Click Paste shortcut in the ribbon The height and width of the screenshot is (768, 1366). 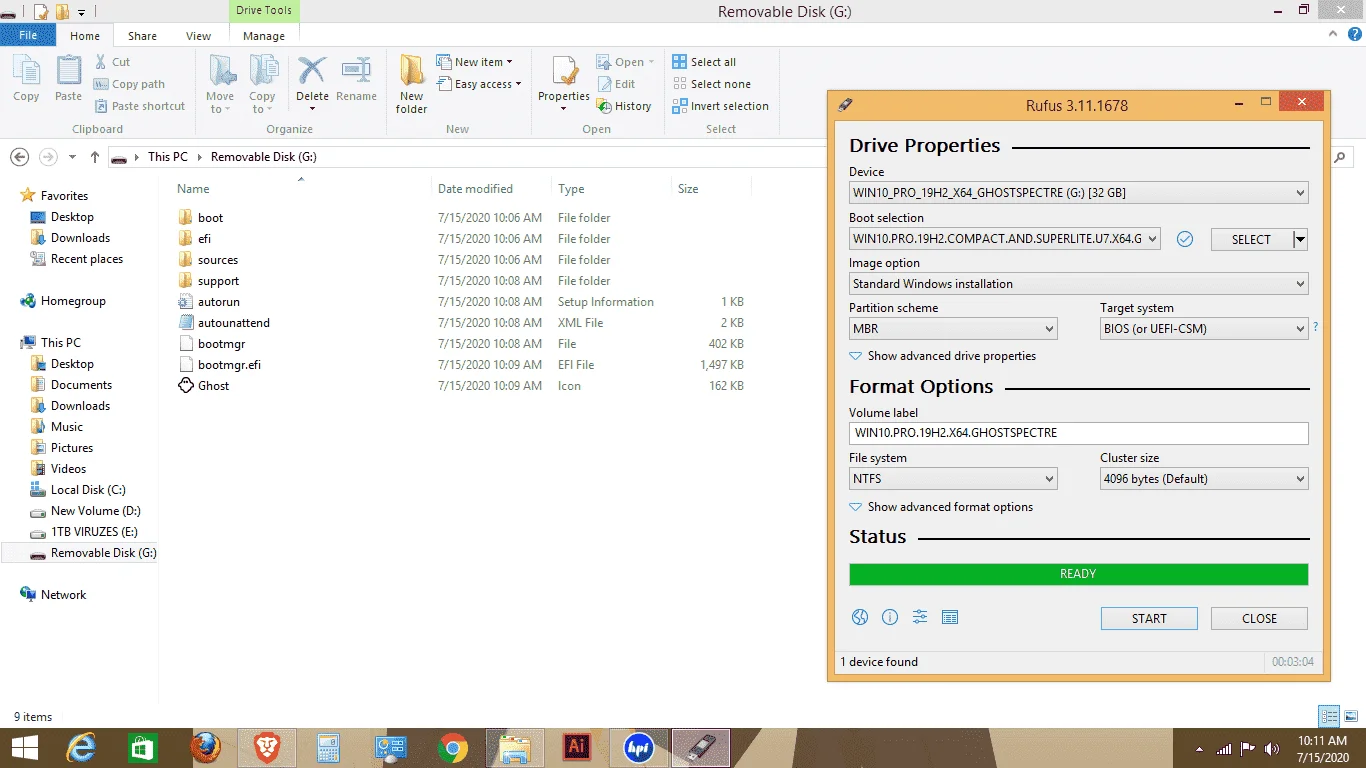140,106
